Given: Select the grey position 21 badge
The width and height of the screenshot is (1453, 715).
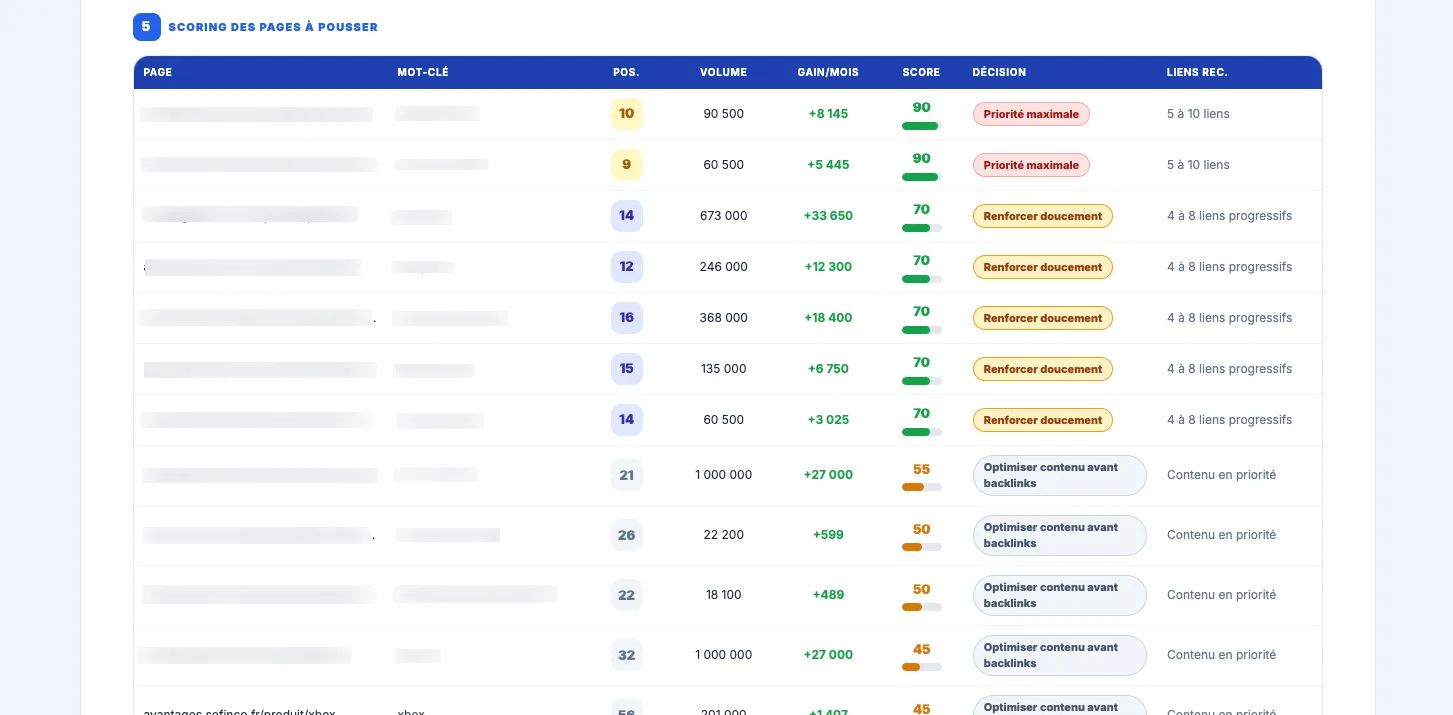Looking at the screenshot, I should tap(627, 475).
